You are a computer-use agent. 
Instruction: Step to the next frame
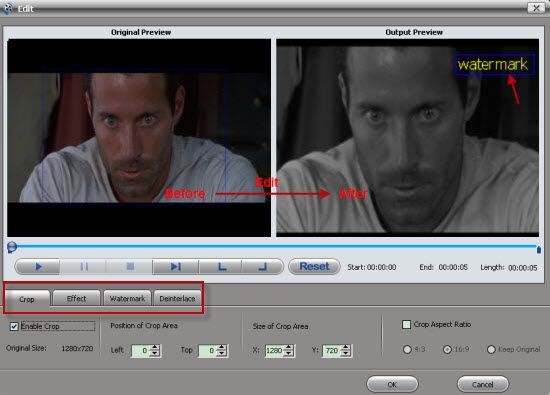point(175,267)
